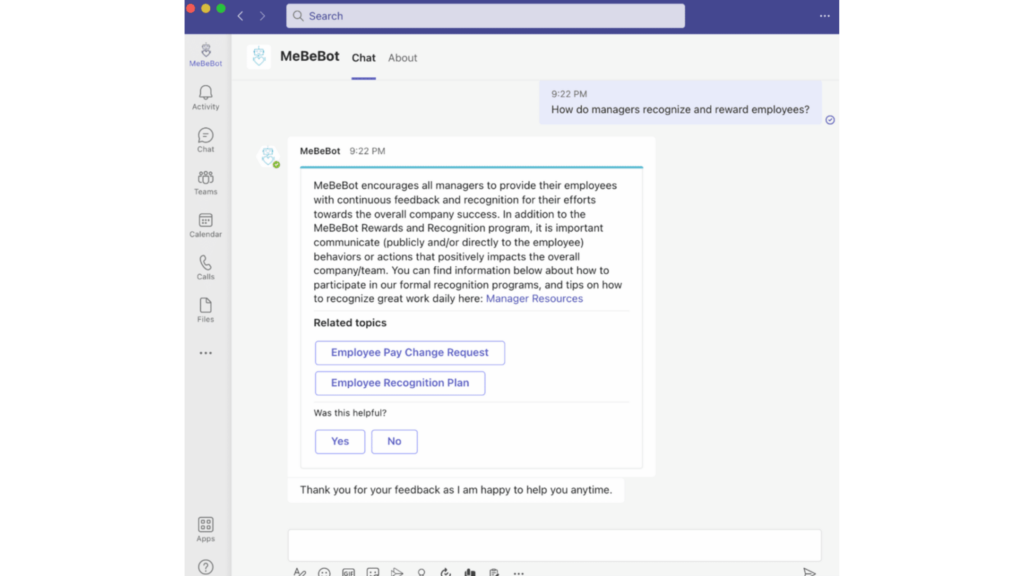The image size is (1024, 576).
Task: Open the GIF picker
Action: (349, 571)
